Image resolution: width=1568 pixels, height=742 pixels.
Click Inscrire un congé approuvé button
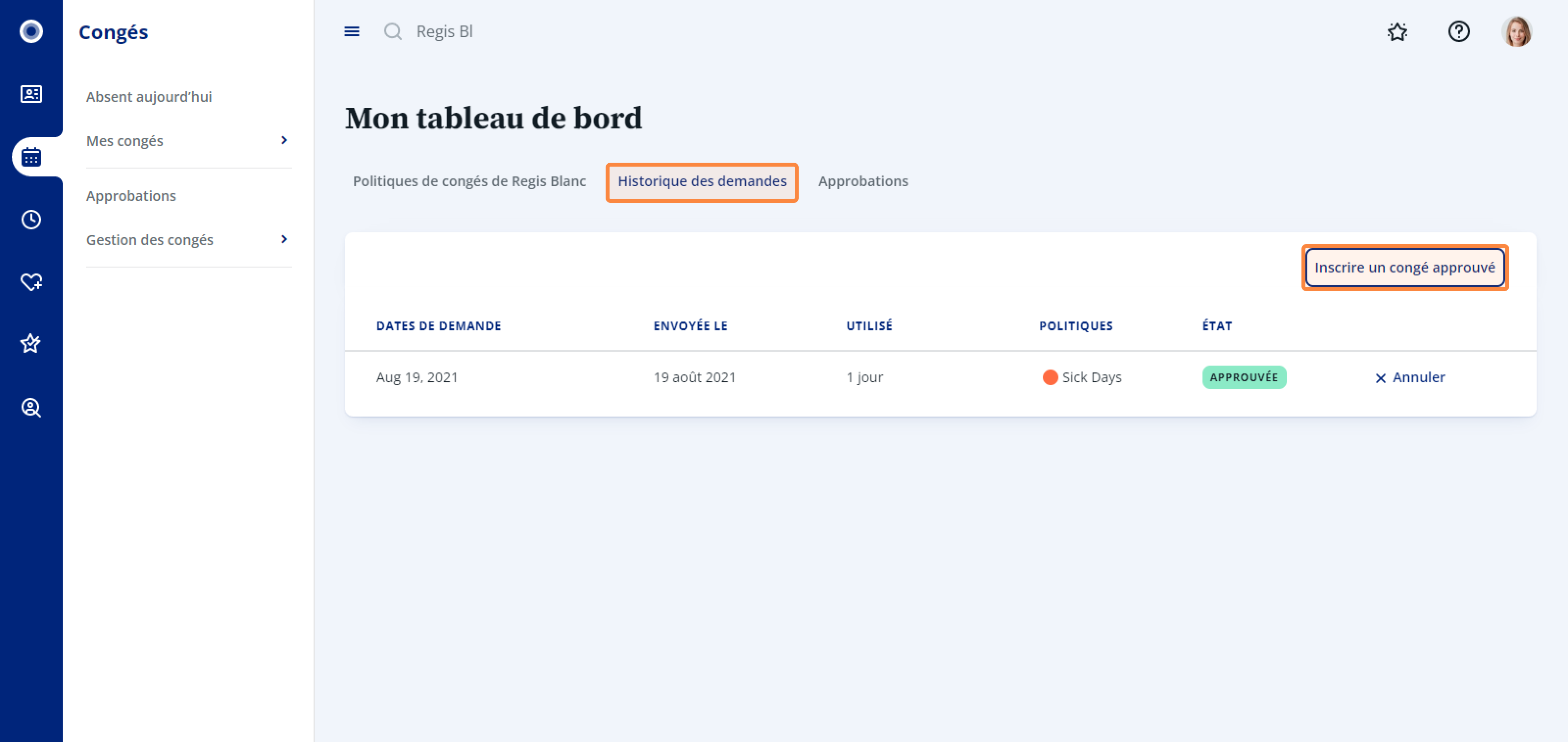click(1404, 268)
